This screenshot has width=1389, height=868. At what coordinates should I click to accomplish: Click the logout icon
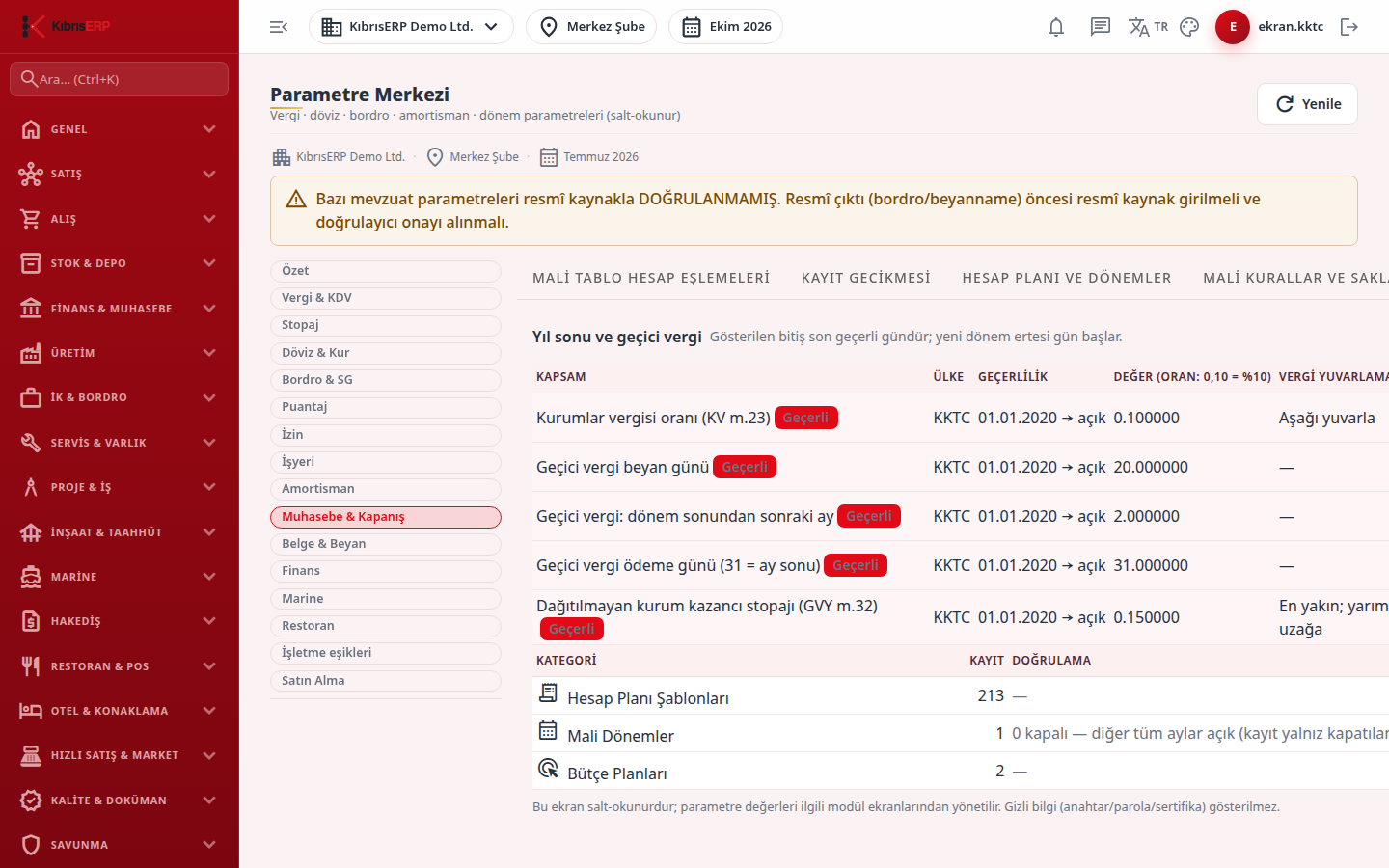tap(1349, 27)
